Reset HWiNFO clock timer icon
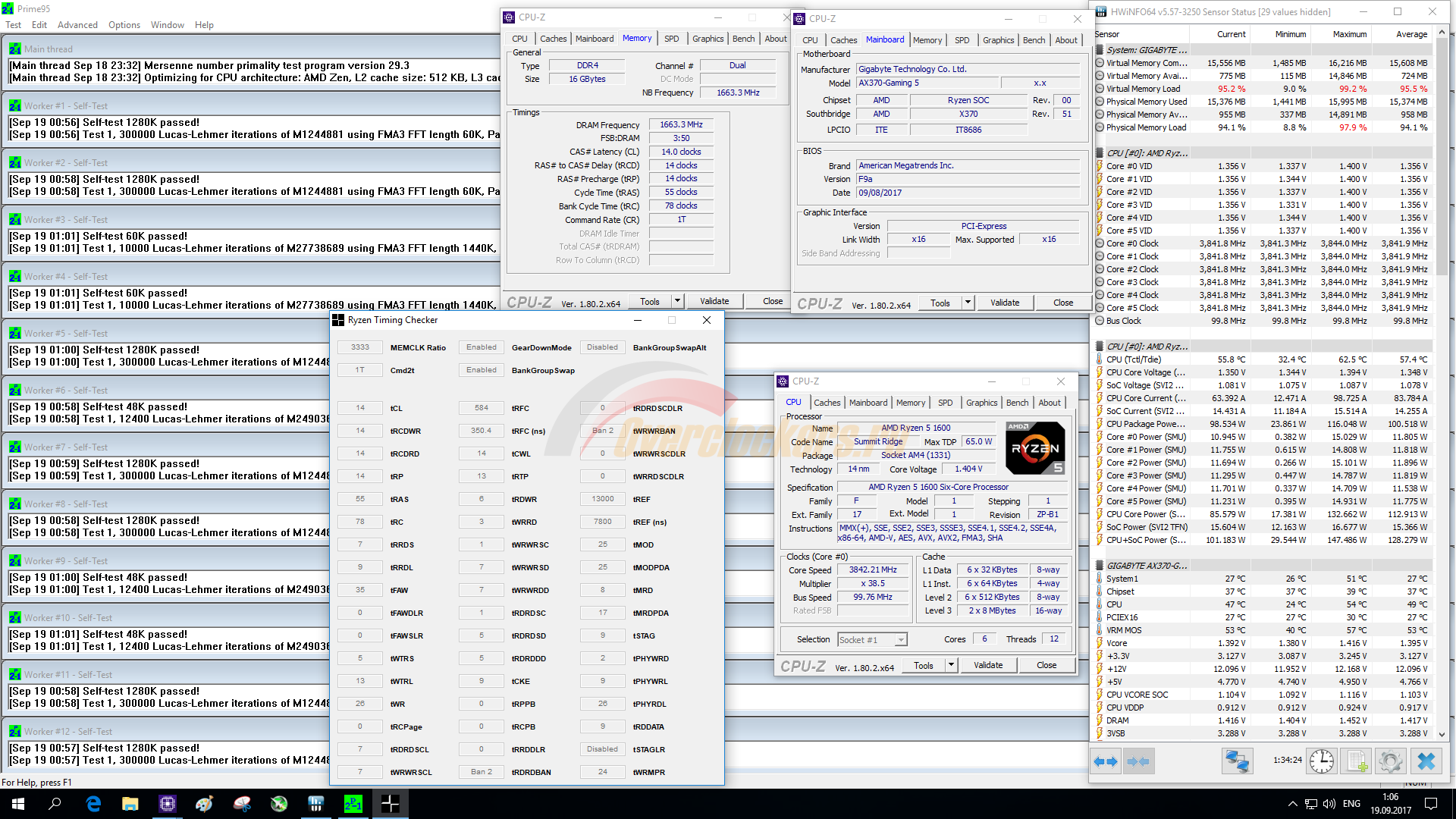This screenshot has width=1456, height=819. (1321, 761)
